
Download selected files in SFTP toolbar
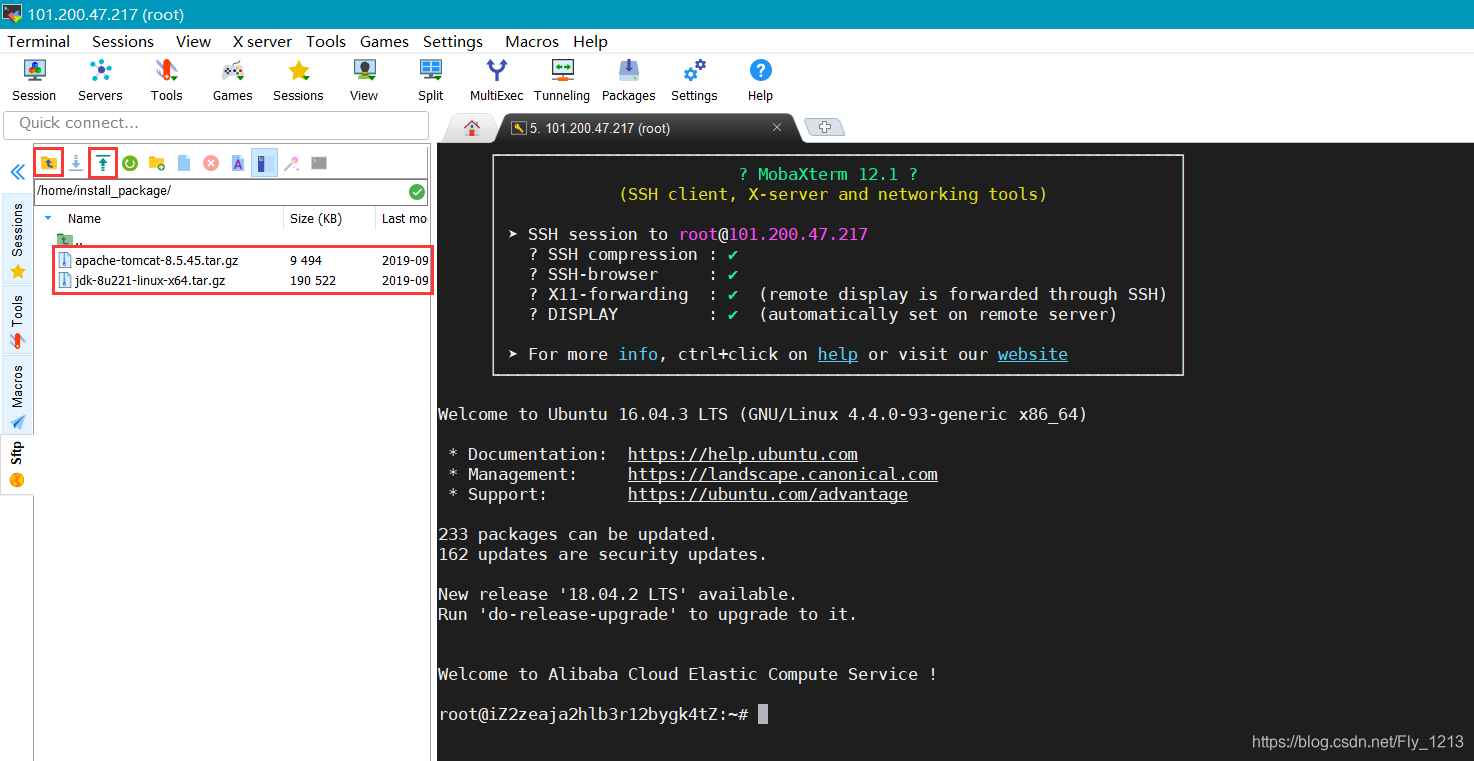[76, 162]
